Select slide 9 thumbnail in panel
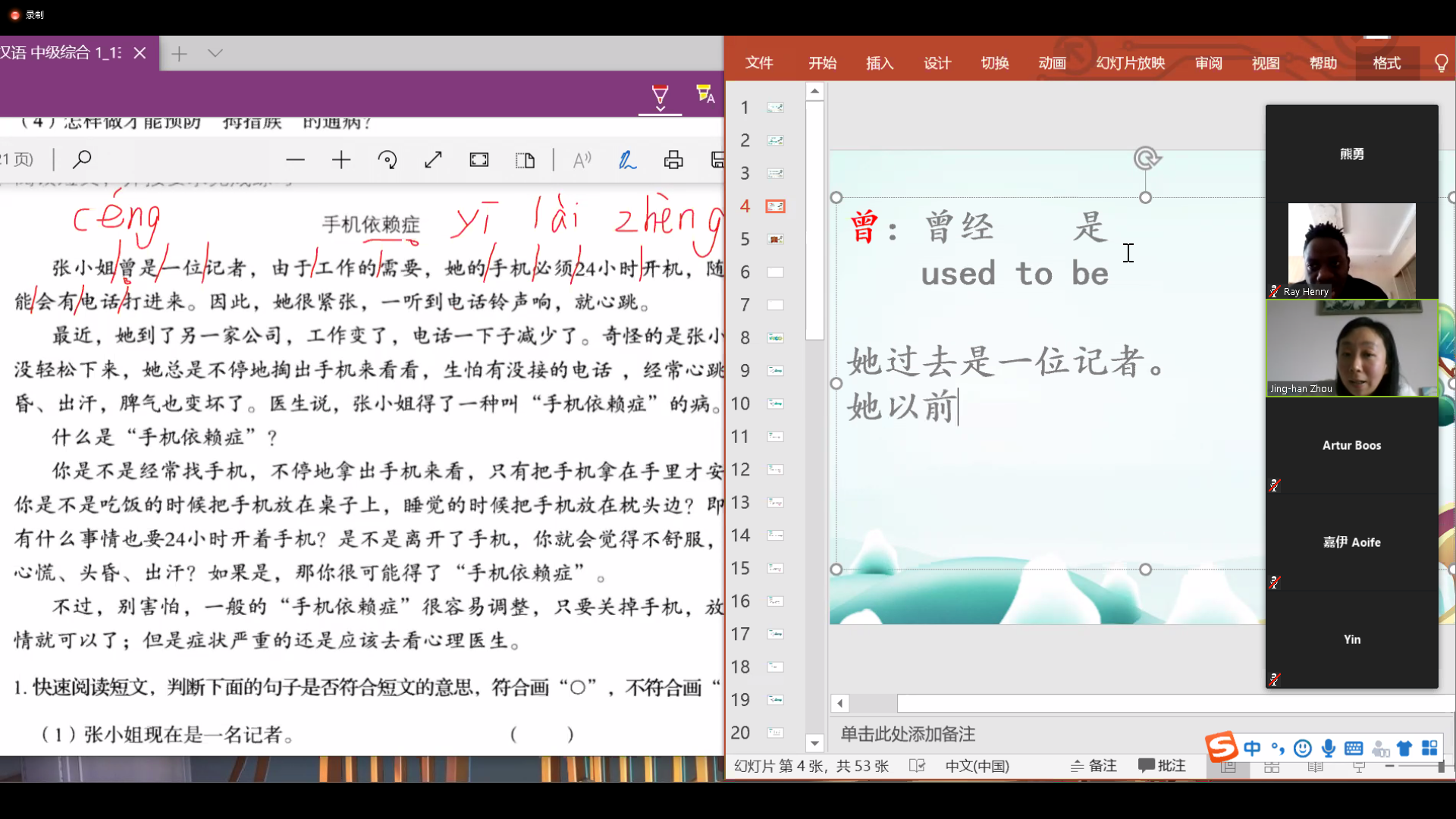This screenshot has height=819, width=1456. (x=775, y=371)
